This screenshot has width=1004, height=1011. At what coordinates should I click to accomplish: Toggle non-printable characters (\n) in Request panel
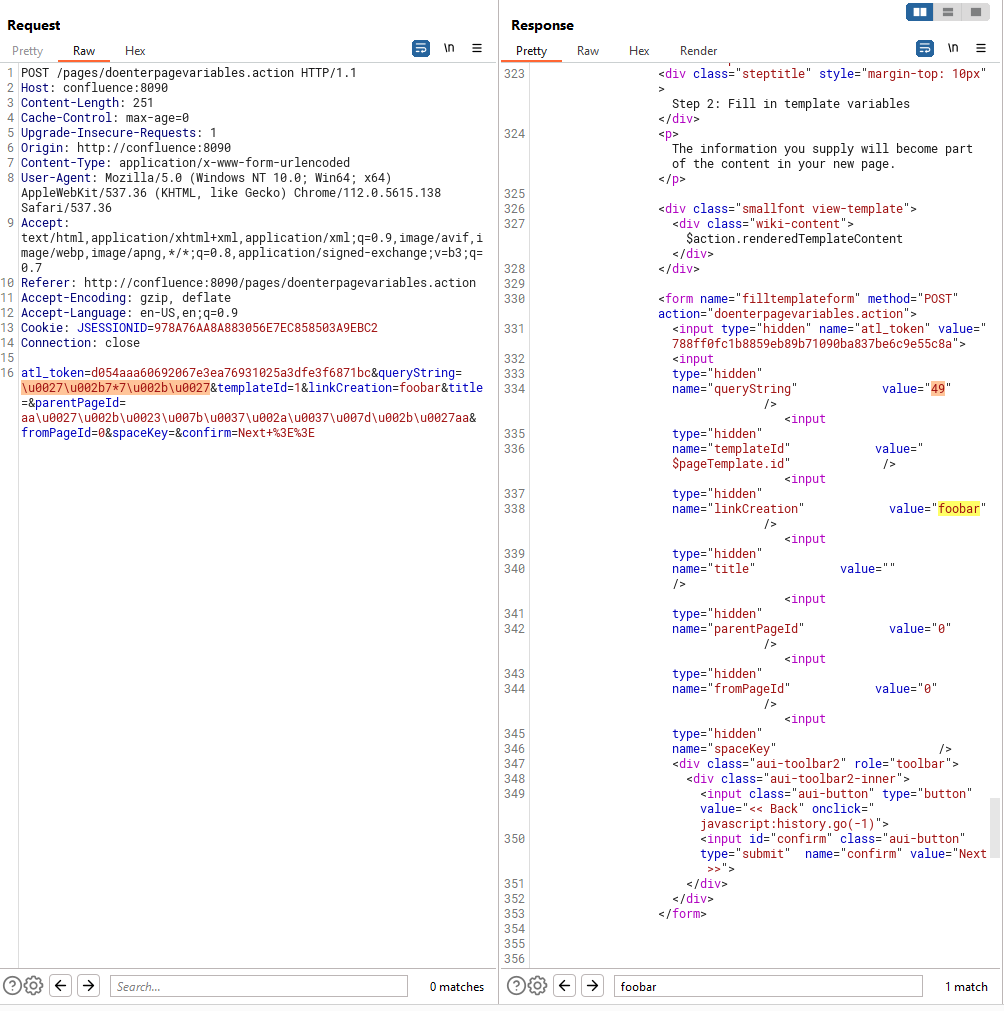449,48
